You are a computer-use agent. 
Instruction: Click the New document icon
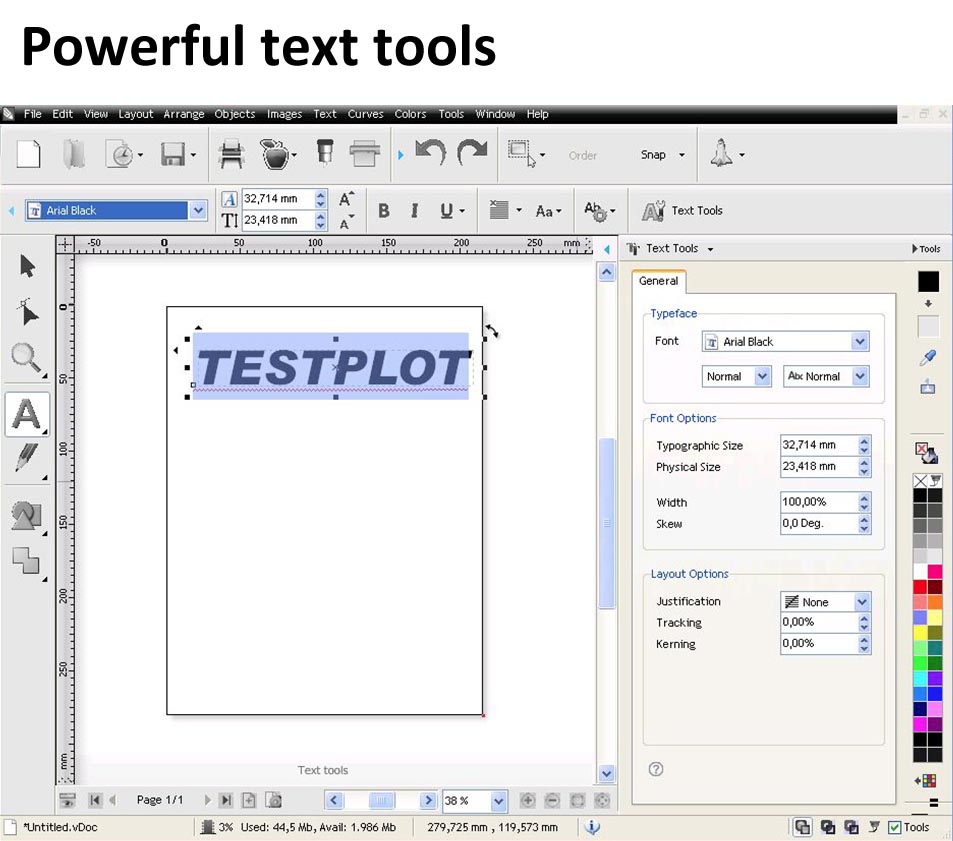(x=28, y=154)
